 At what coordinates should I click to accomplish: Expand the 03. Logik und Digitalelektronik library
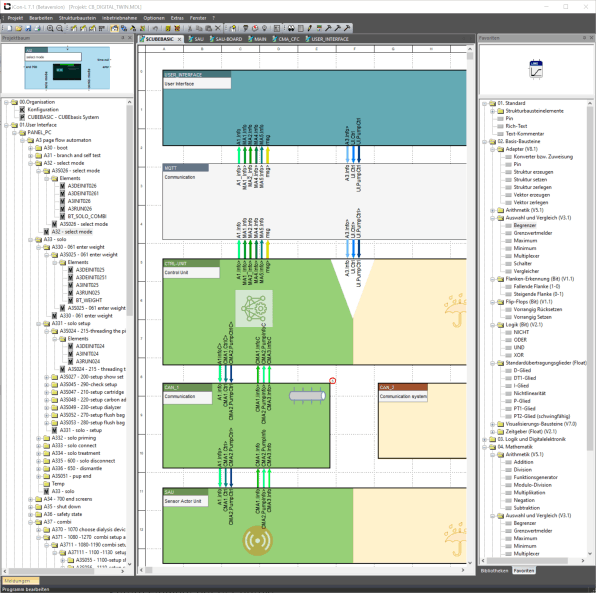[485, 439]
